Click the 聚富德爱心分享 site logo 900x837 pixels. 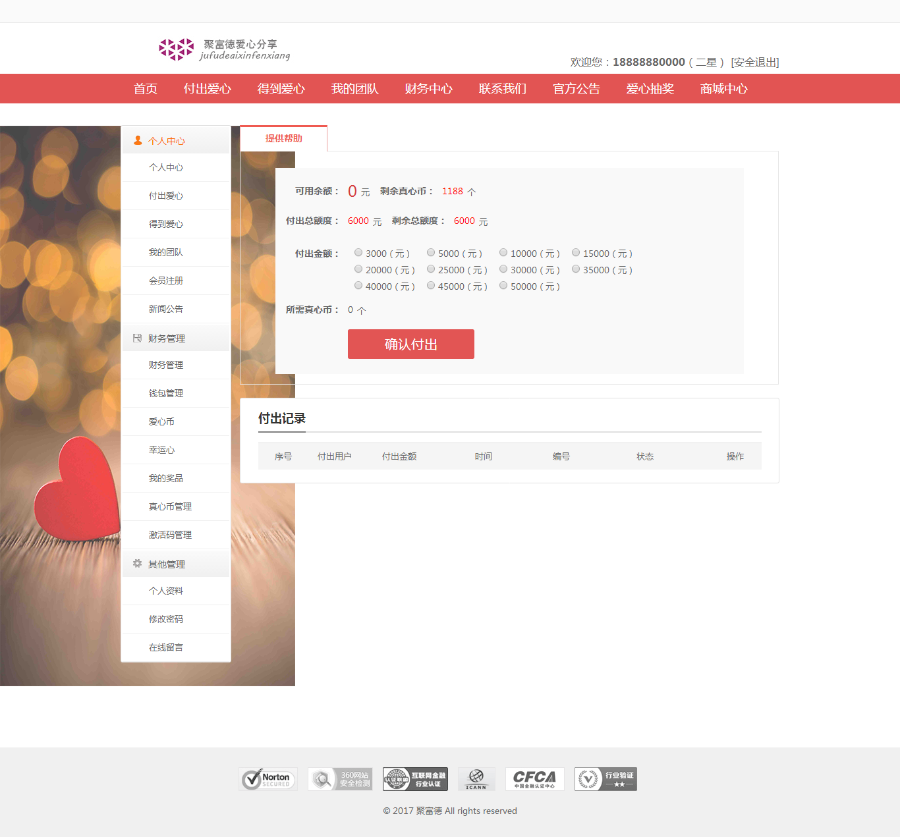[x=224, y=50]
